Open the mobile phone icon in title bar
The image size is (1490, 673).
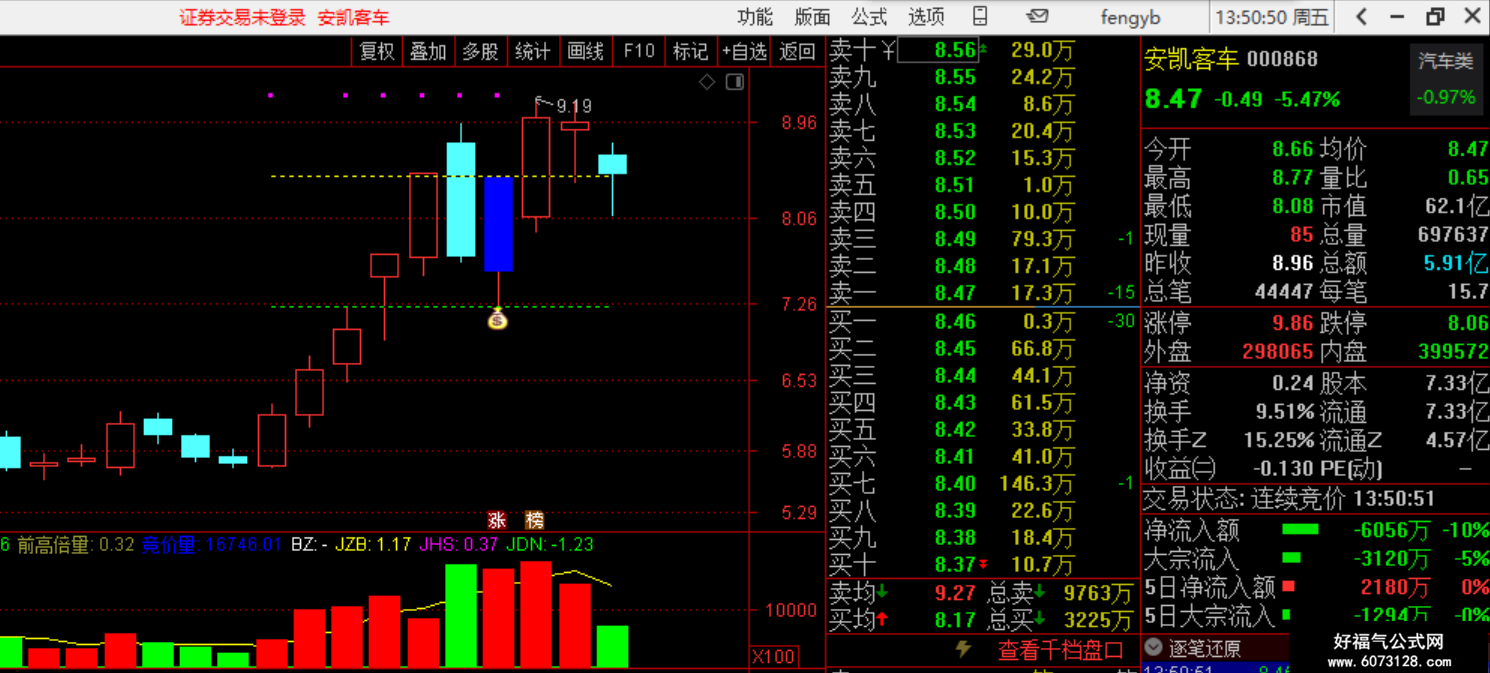click(x=980, y=16)
